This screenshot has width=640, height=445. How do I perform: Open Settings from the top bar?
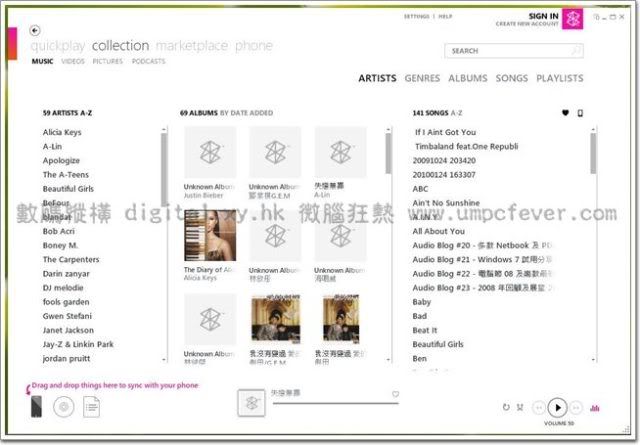(416, 16)
